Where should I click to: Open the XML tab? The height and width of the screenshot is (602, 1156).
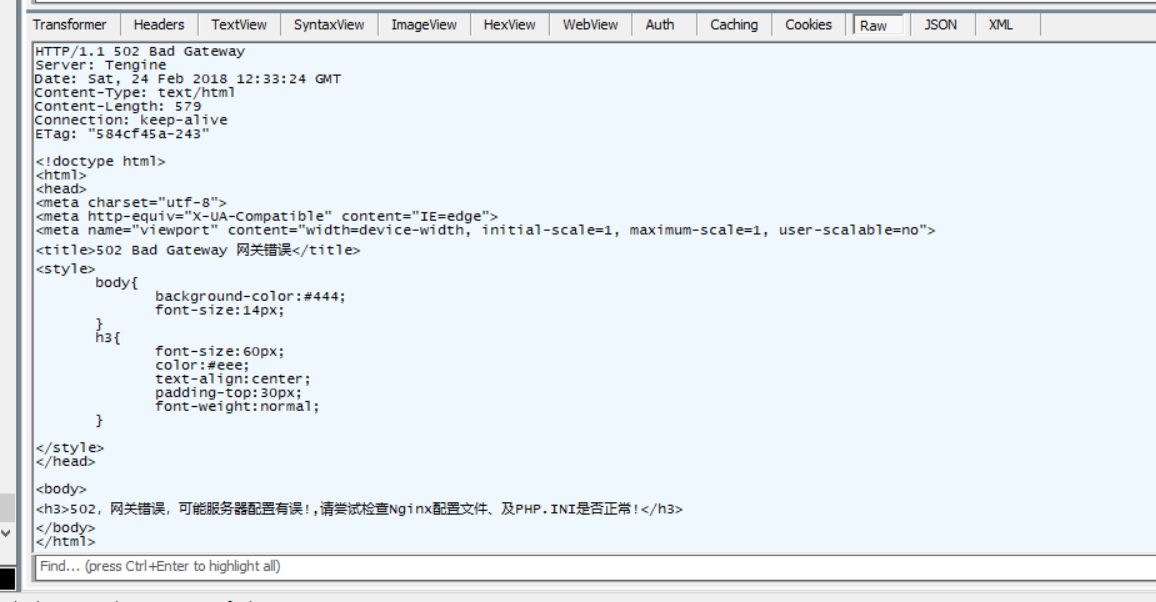tap(1001, 25)
